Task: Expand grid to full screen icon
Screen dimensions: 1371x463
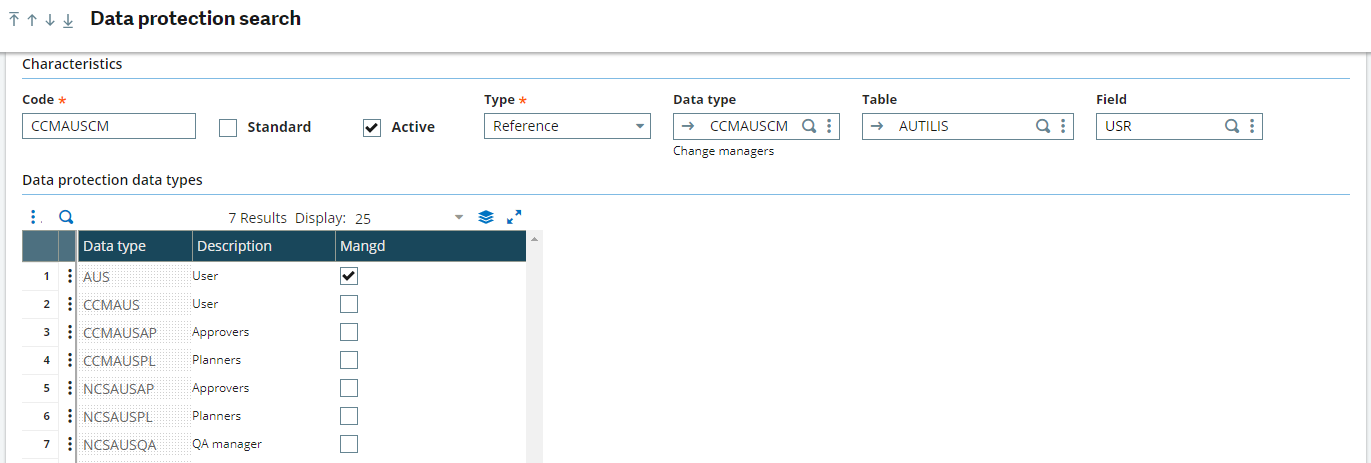Action: click(x=514, y=217)
